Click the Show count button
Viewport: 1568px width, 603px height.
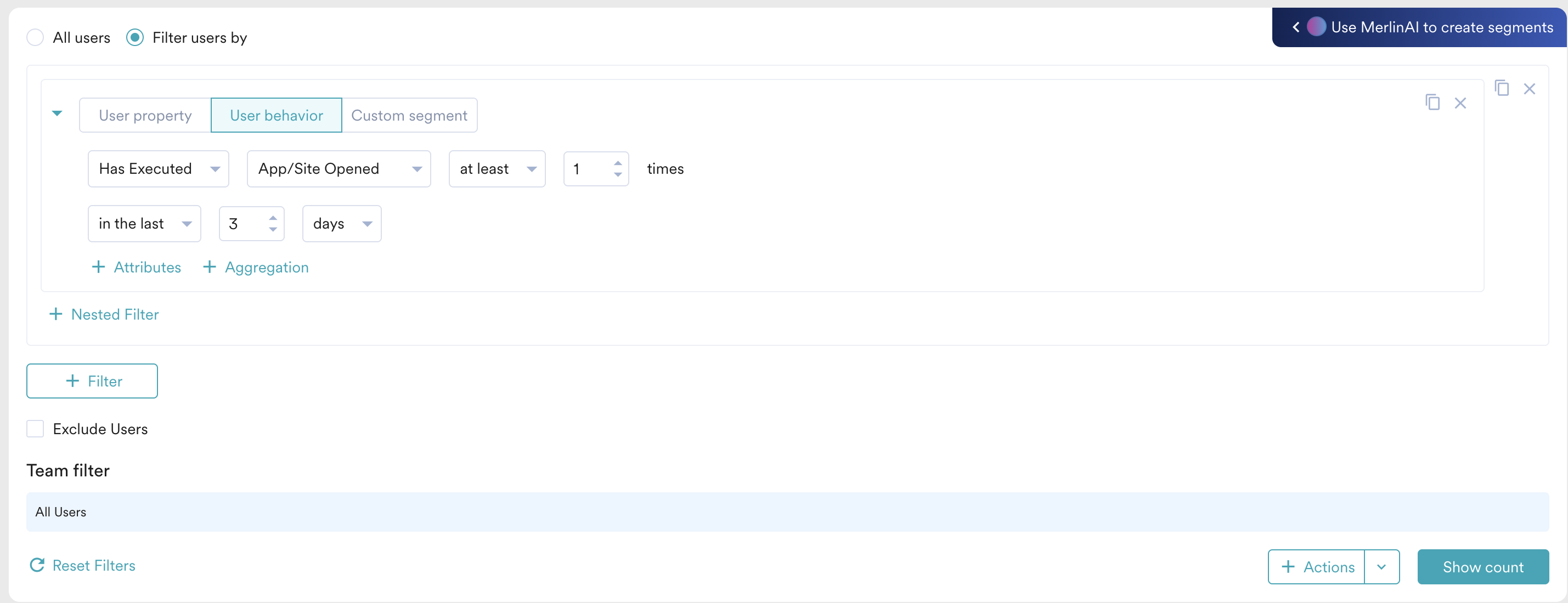point(1483,566)
